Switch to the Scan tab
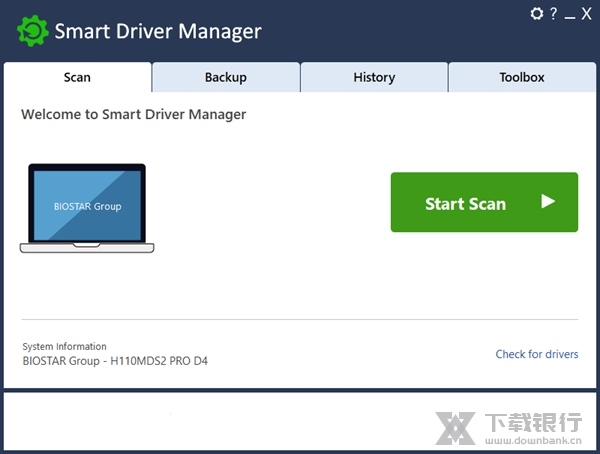Image resolution: width=600 pixels, height=454 pixels. (77, 77)
